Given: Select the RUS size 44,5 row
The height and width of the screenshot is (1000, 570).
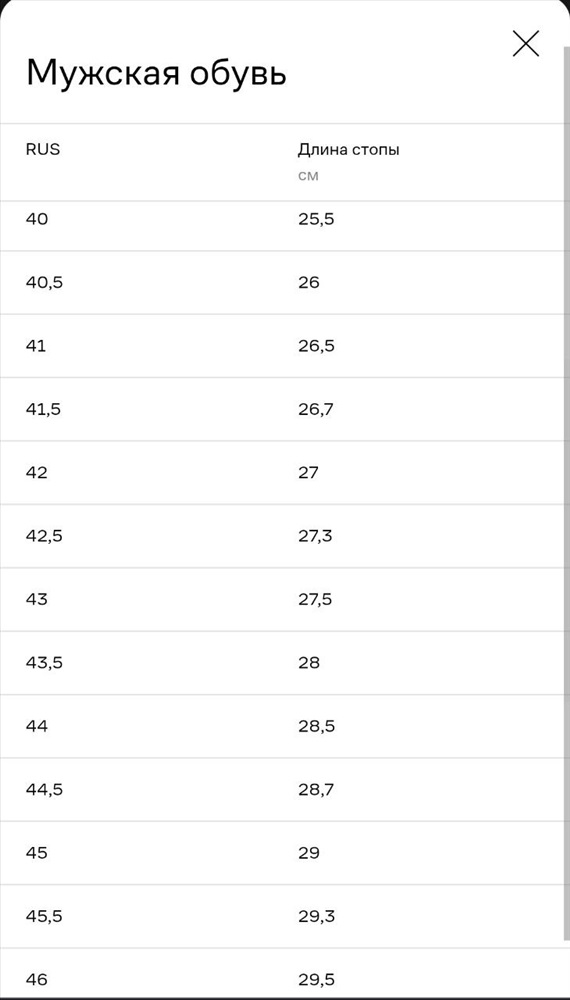Looking at the screenshot, I should 282,790.
